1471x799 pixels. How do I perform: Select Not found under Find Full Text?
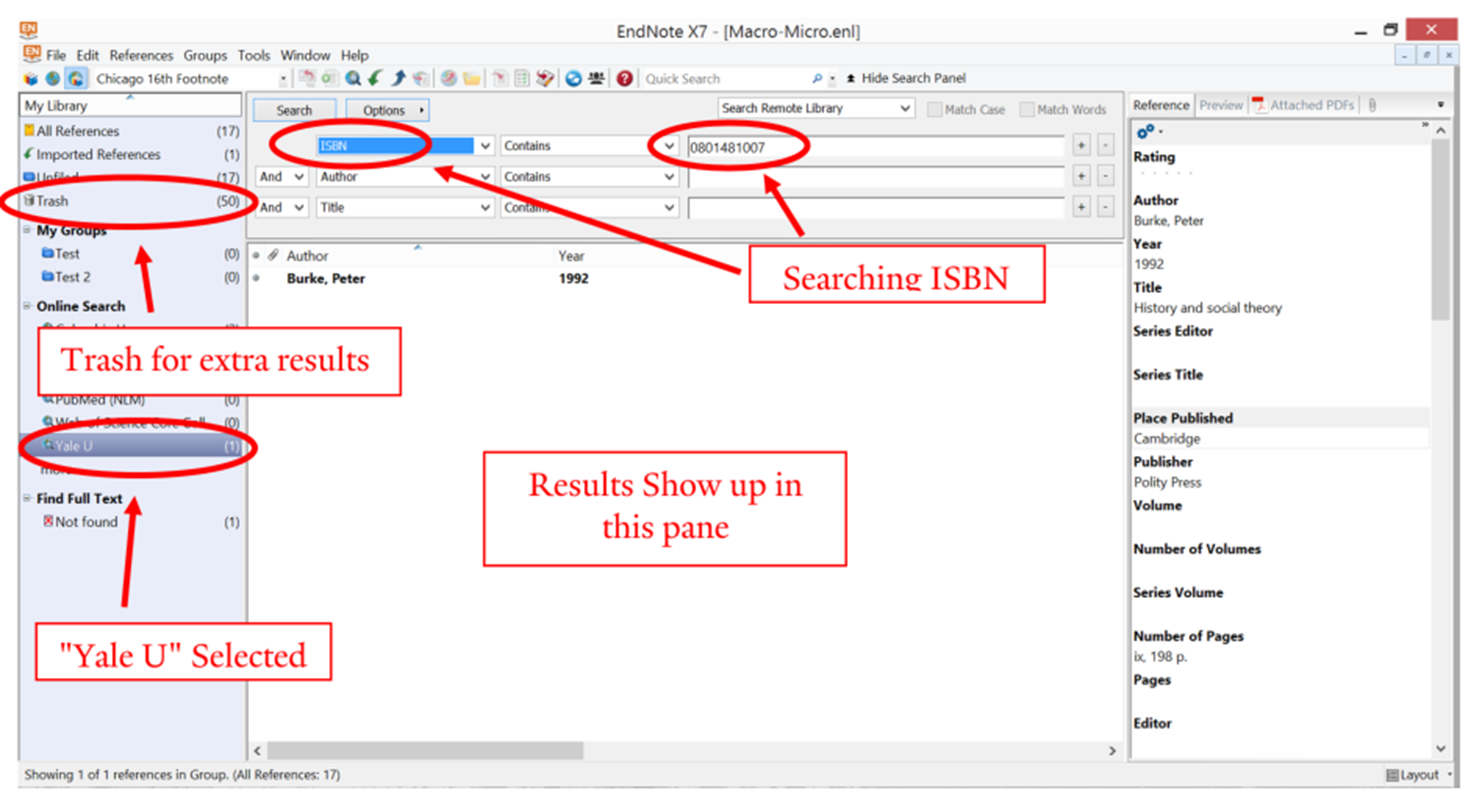131,522
